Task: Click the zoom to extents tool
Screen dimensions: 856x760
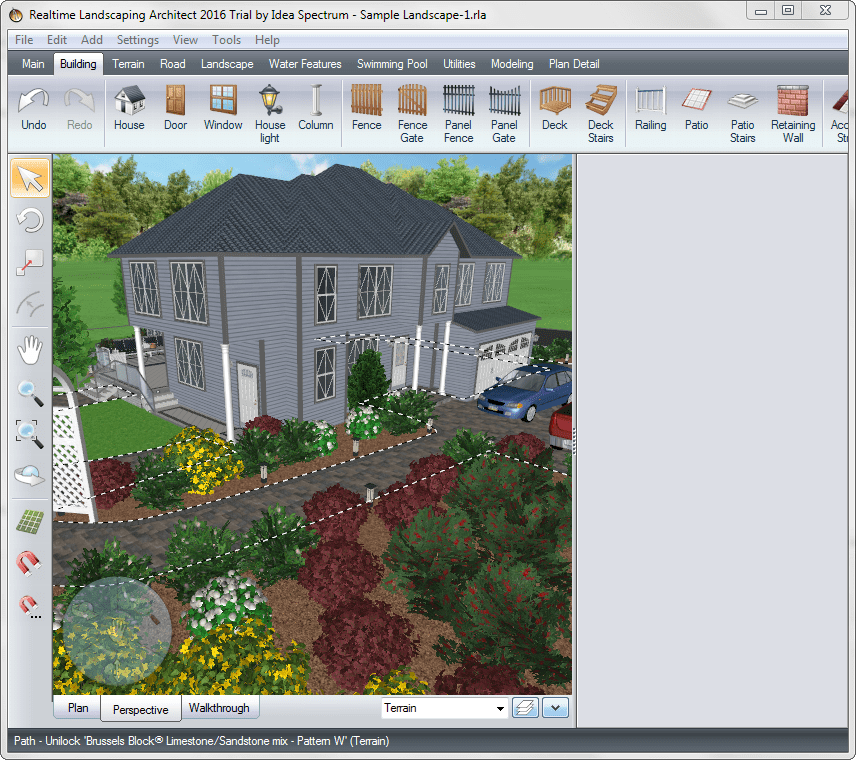Action: pyautogui.click(x=30, y=434)
